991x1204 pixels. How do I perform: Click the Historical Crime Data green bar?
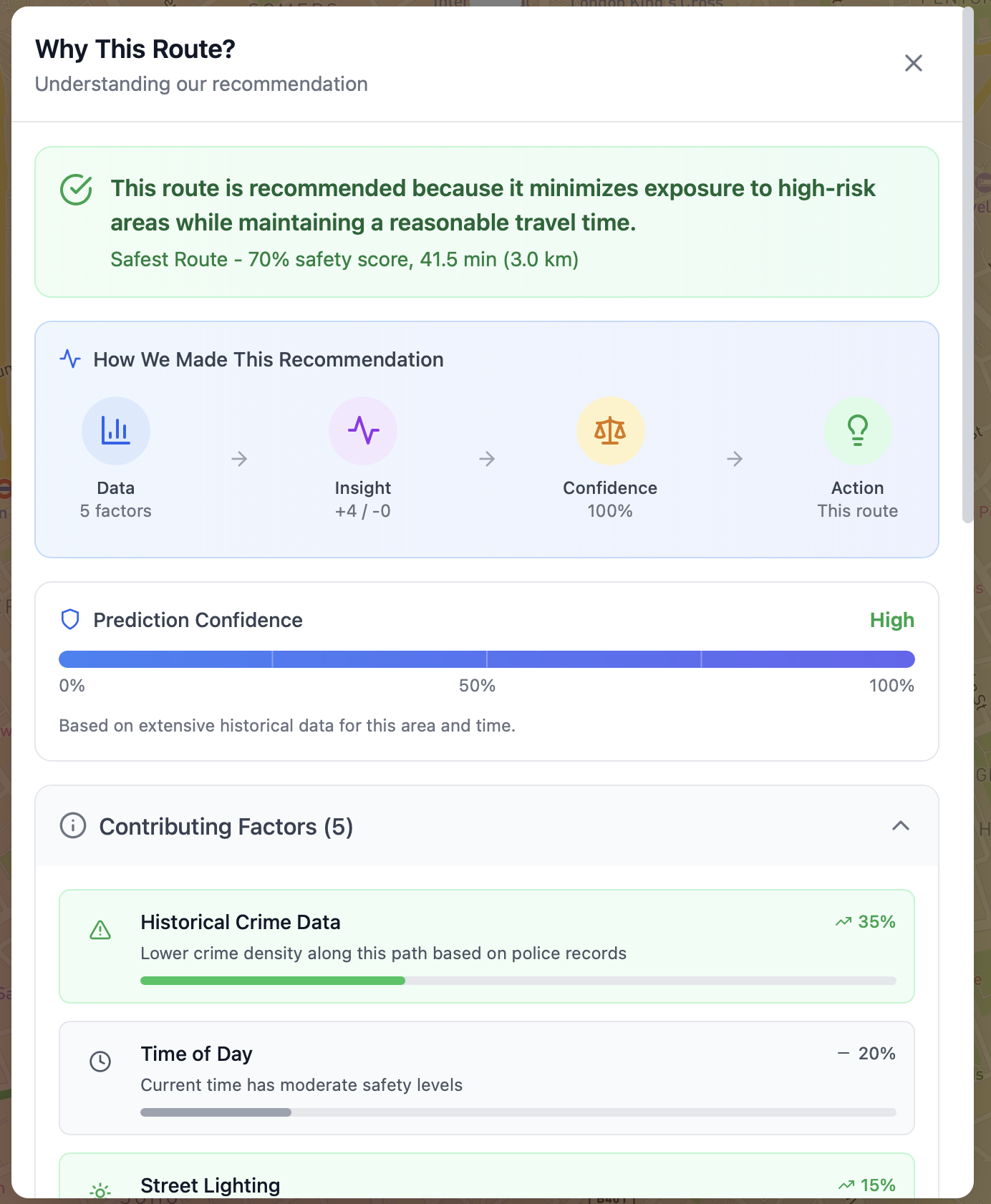click(x=273, y=981)
